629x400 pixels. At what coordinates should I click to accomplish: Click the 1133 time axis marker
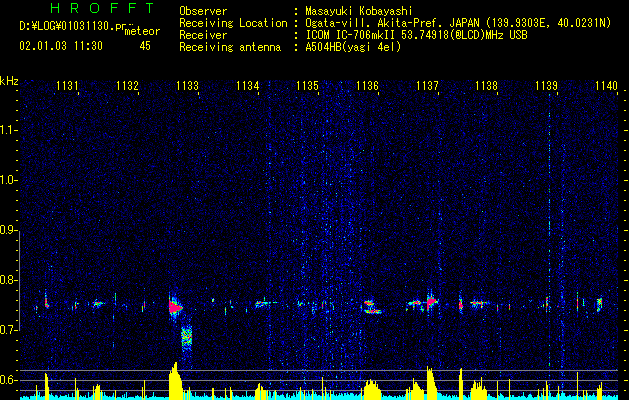187,85
